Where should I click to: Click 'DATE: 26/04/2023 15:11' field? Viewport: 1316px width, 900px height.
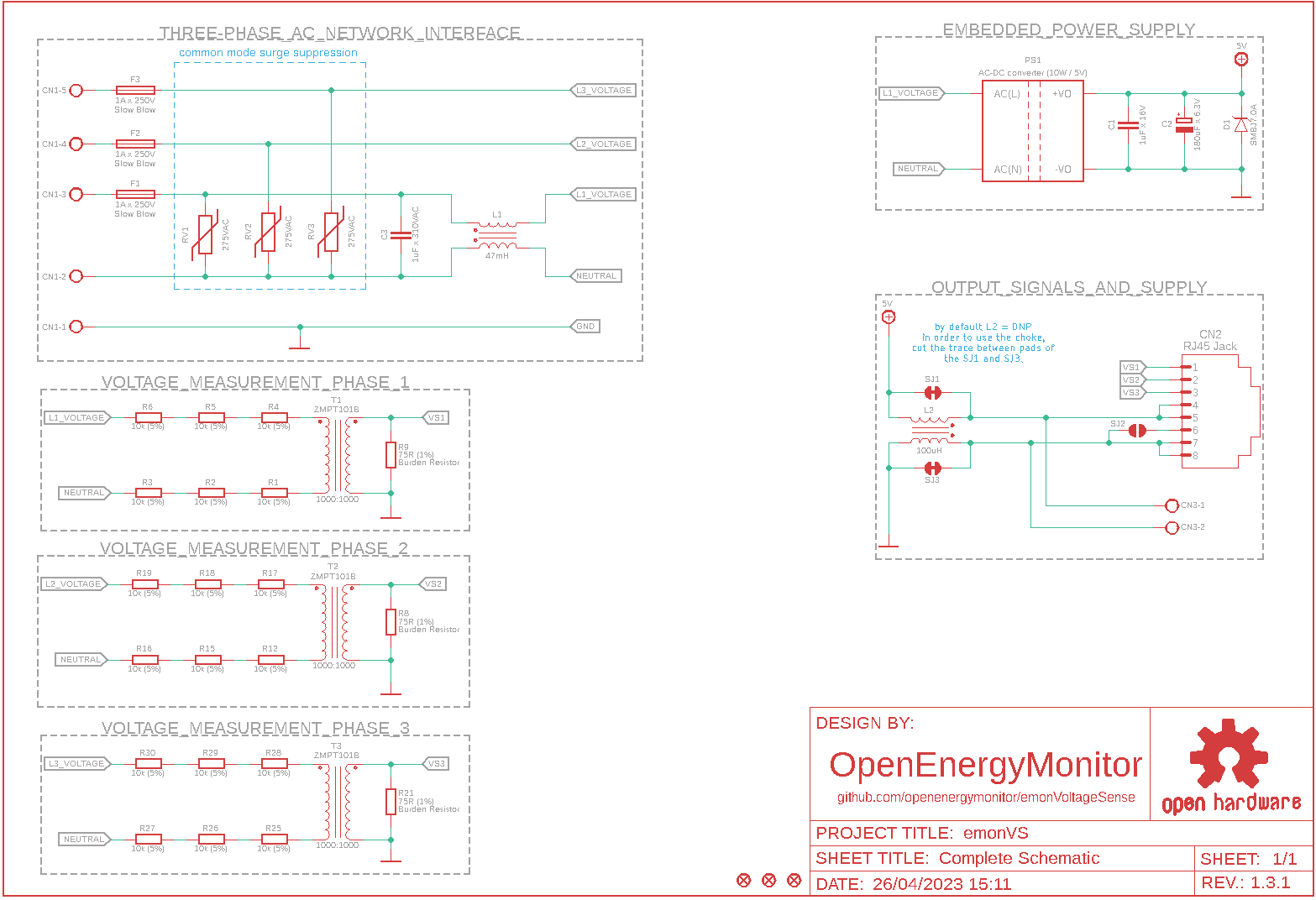coord(1003,883)
